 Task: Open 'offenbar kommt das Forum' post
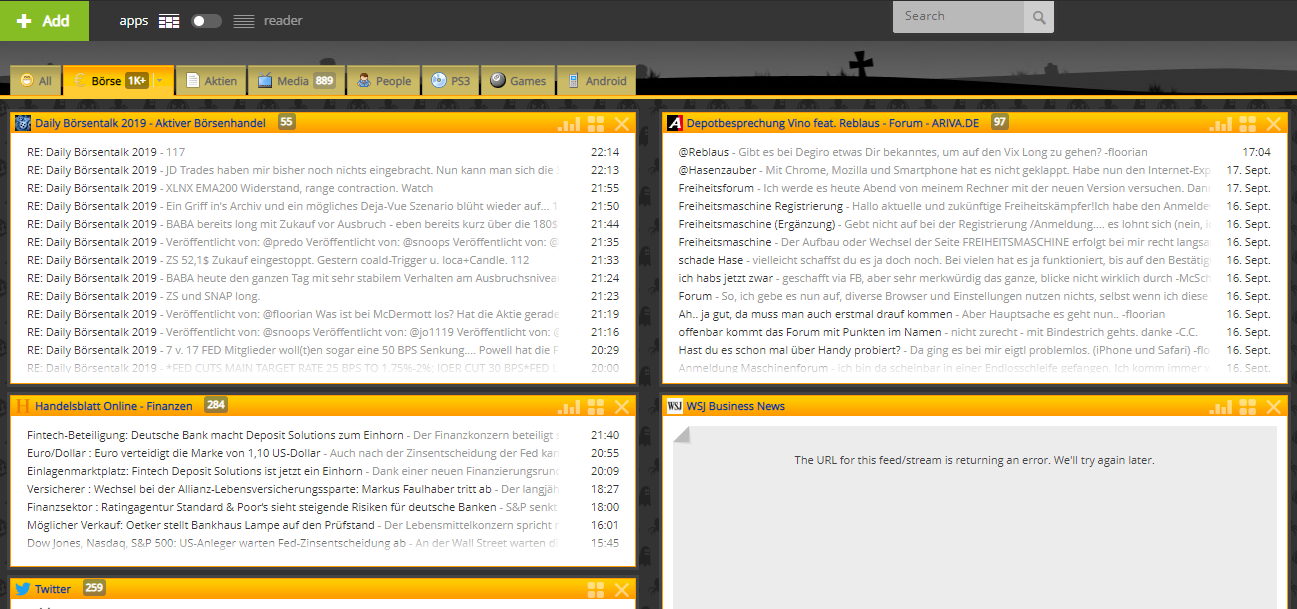coord(975,332)
